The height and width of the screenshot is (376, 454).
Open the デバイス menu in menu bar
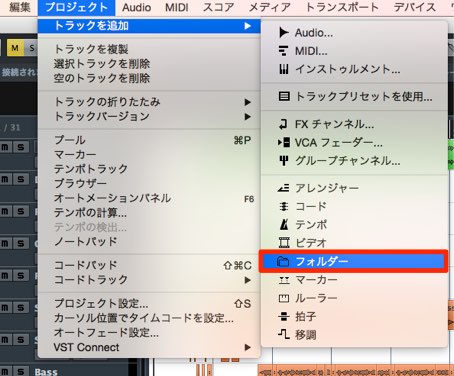click(415, 7)
